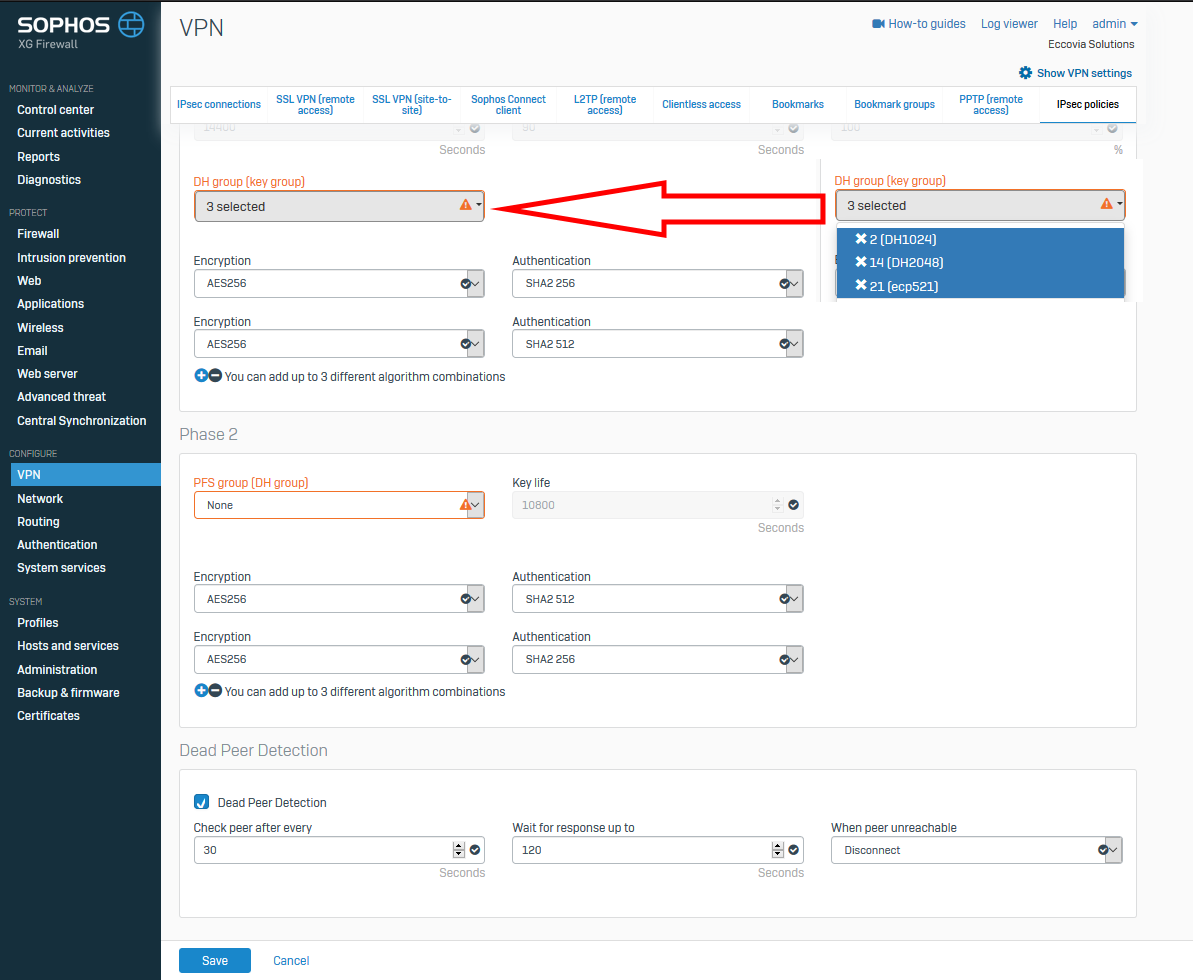Click the Cancel link

(x=291, y=961)
